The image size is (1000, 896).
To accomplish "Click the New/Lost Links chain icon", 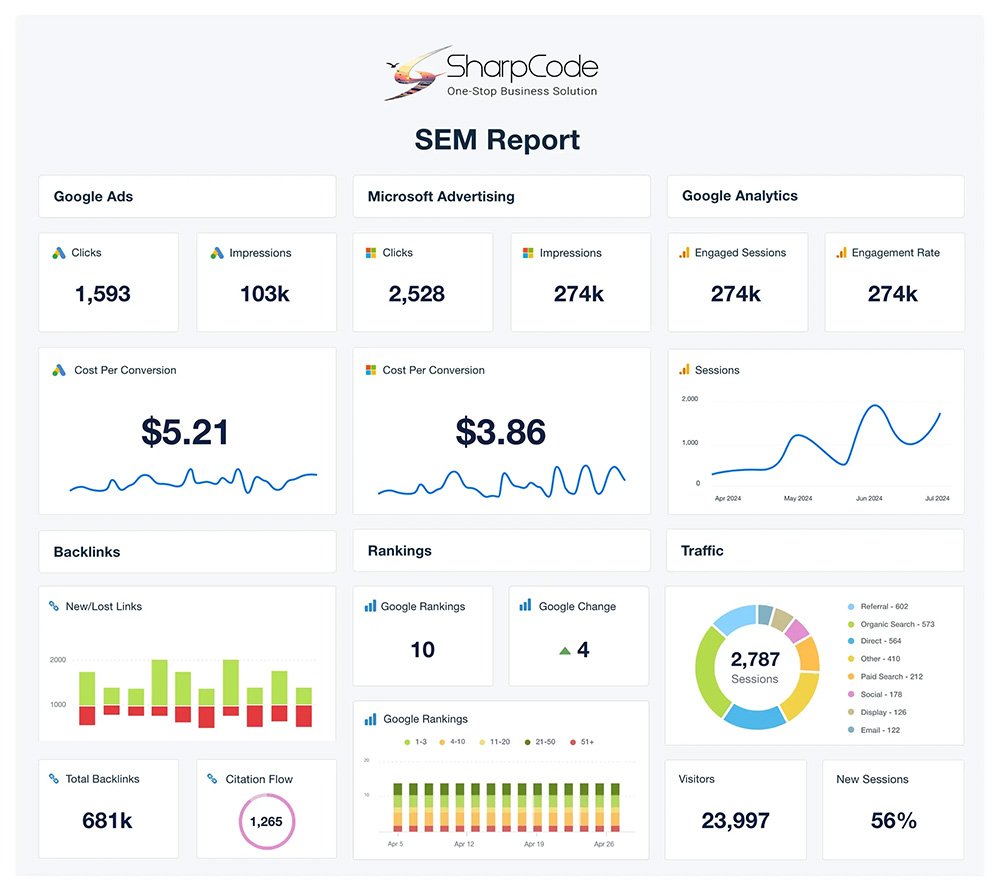I will (x=54, y=606).
